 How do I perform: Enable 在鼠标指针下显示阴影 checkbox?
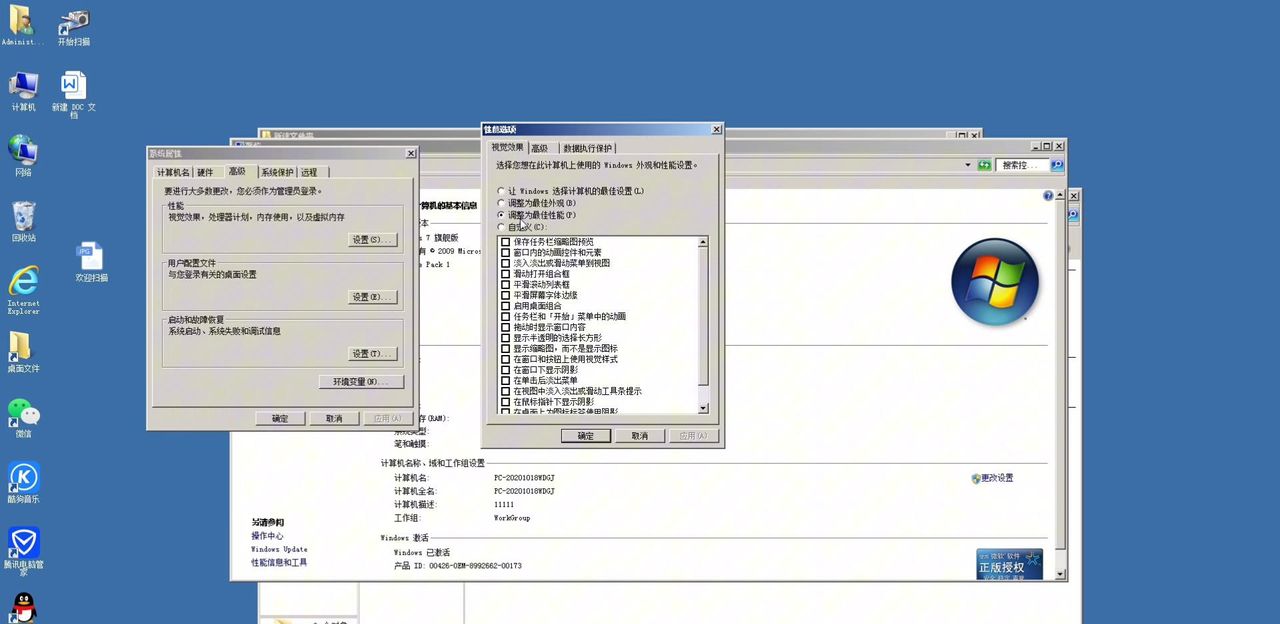click(506, 402)
